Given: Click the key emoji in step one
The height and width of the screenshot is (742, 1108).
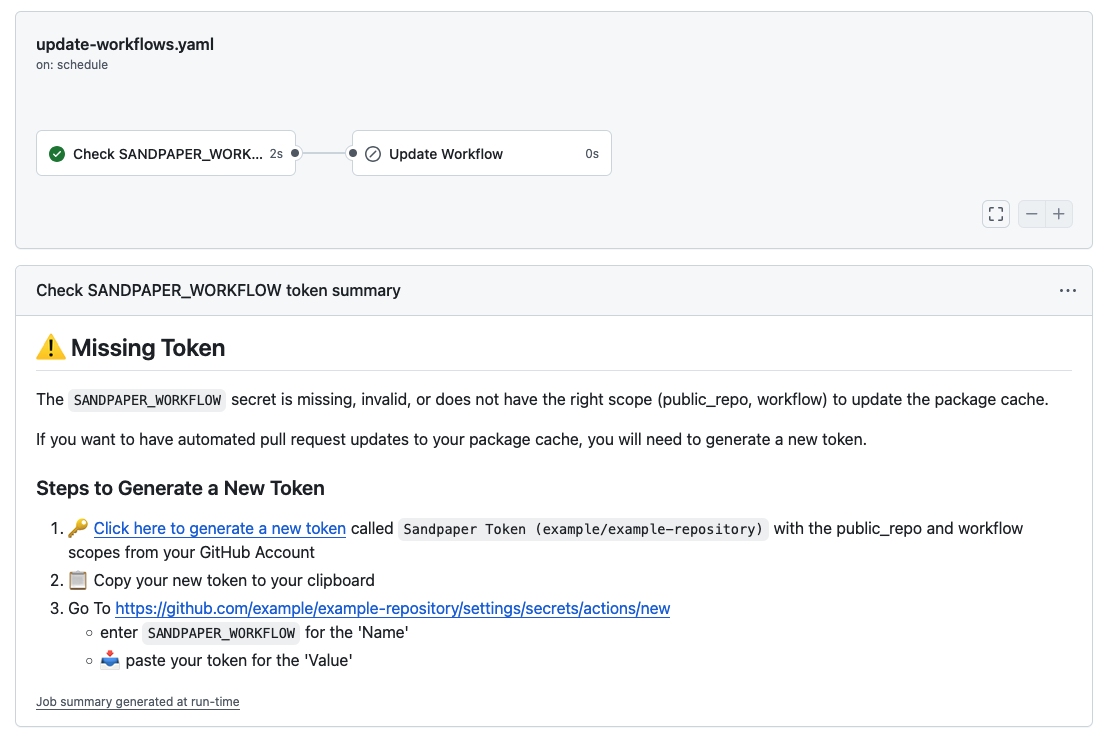Looking at the screenshot, I should point(80,527).
